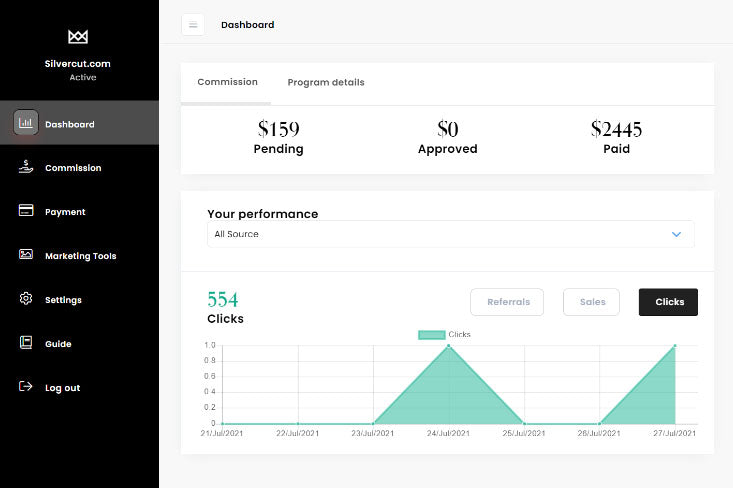Screen dimensions: 733x488
Task: Click the Dashboard bar chart icon
Action: click(x=26, y=124)
